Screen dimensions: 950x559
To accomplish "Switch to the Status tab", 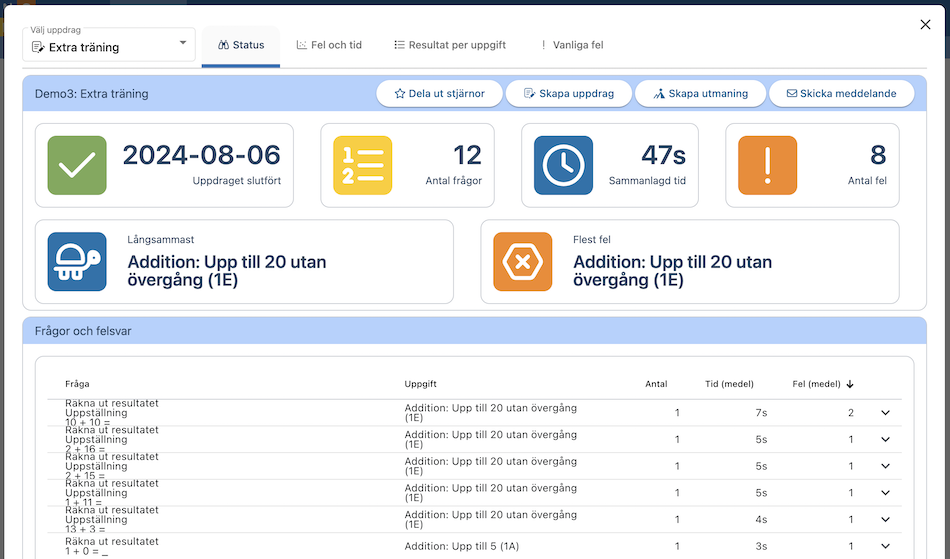I will click(241, 45).
